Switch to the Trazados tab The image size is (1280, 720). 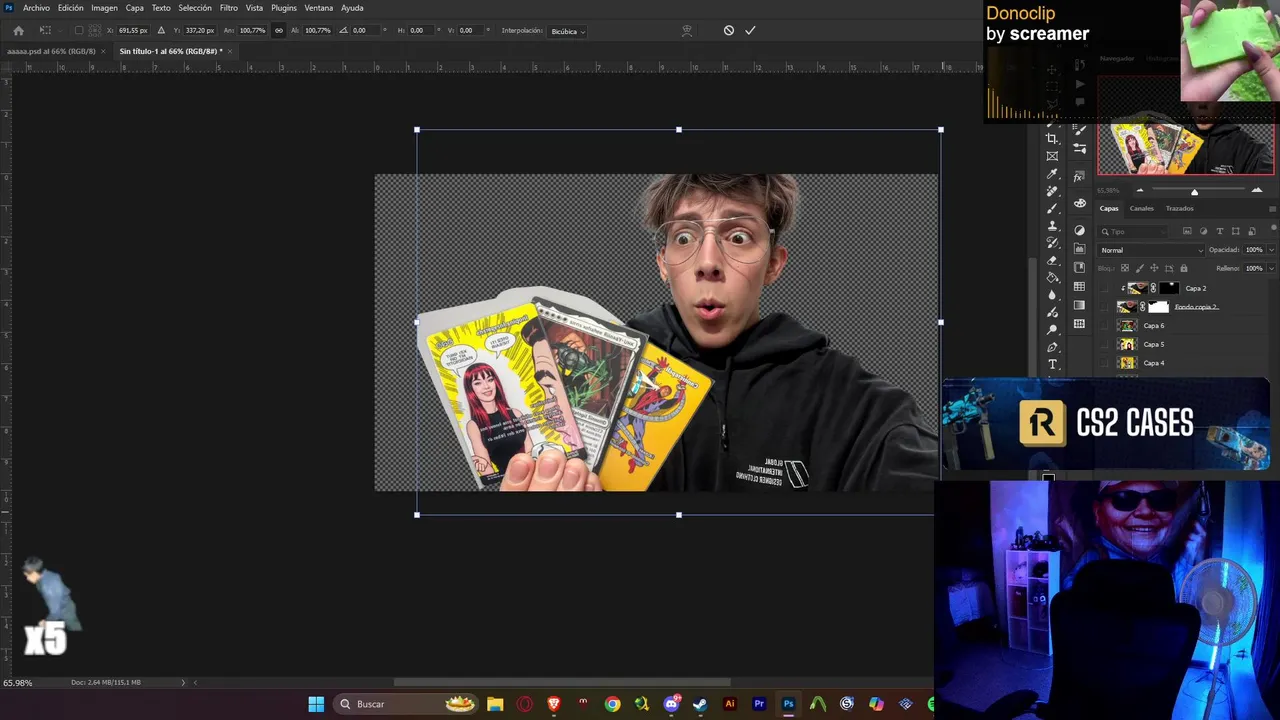click(1179, 209)
